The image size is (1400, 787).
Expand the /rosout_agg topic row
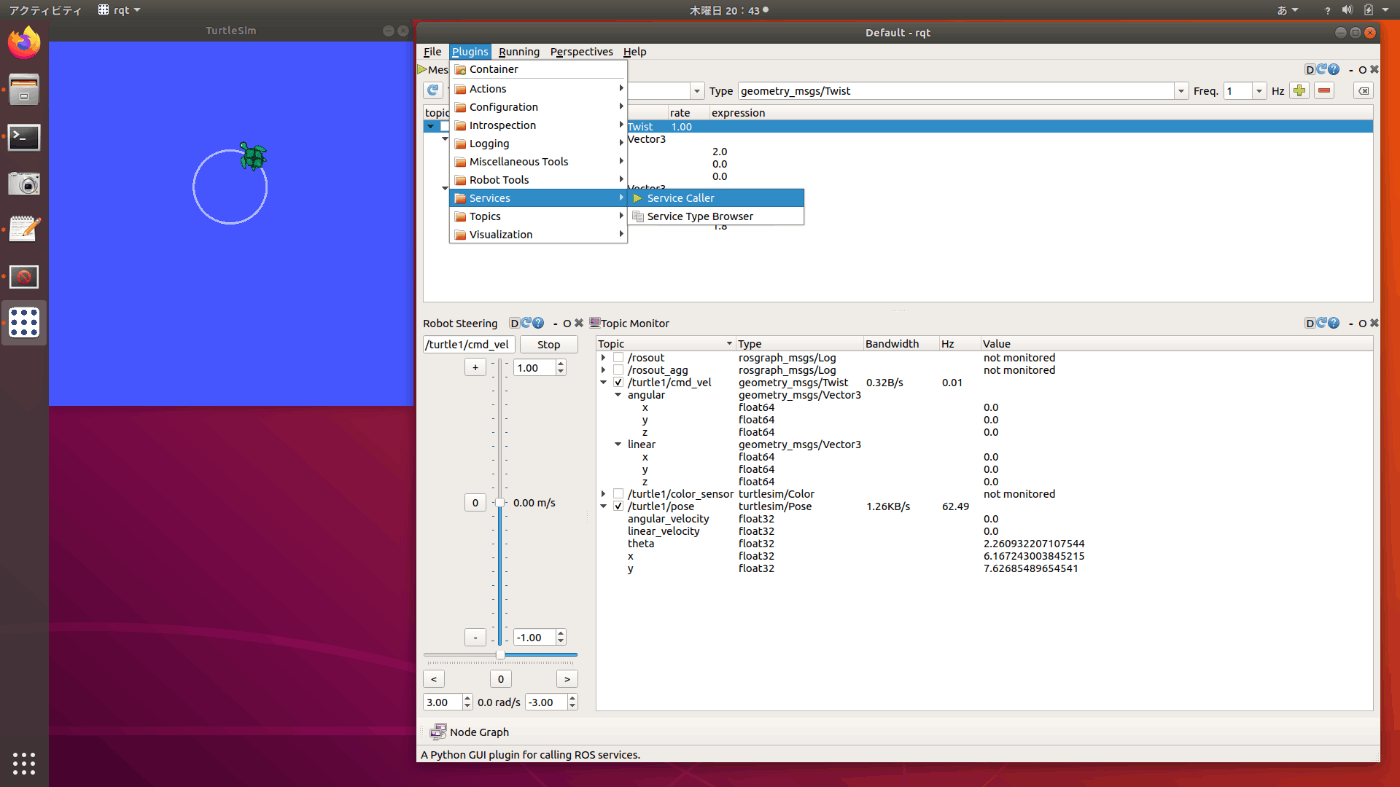(x=603, y=370)
